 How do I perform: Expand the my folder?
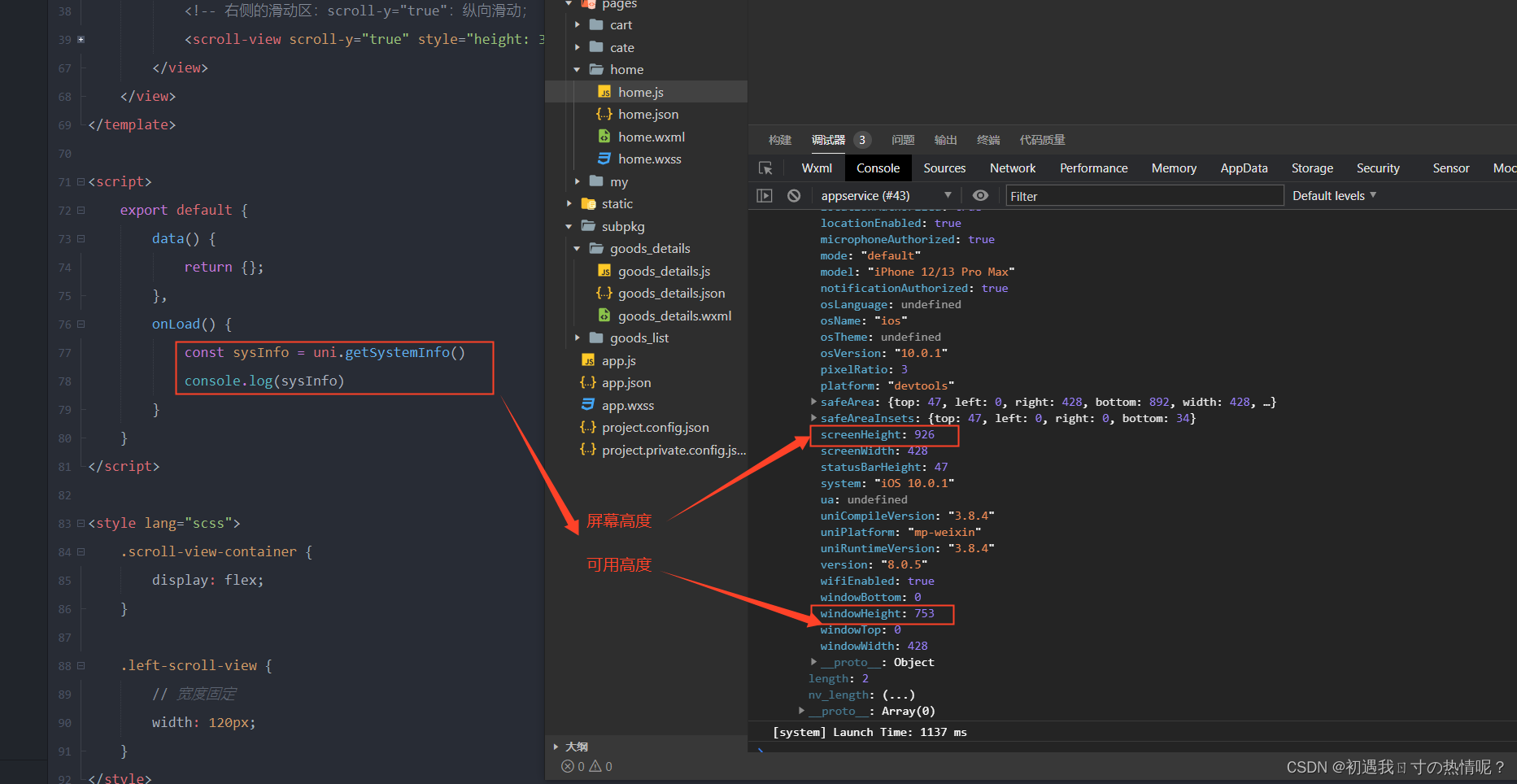click(x=578, y=181)
